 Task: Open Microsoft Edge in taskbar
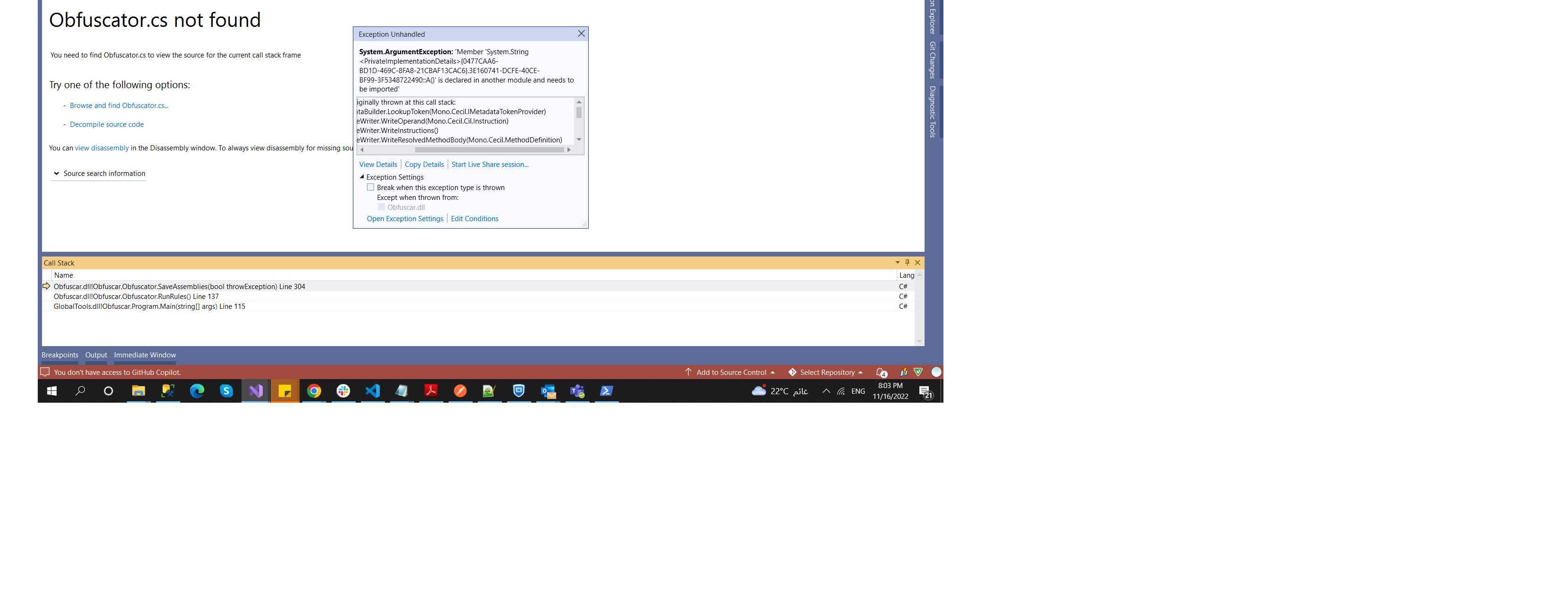pos(197,391)
